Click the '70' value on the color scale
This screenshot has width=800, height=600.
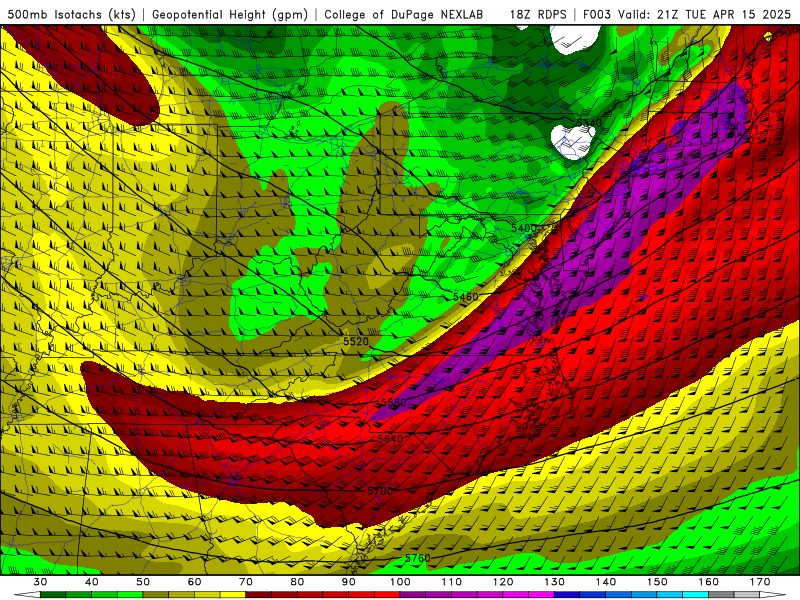[x=246, y=582]
